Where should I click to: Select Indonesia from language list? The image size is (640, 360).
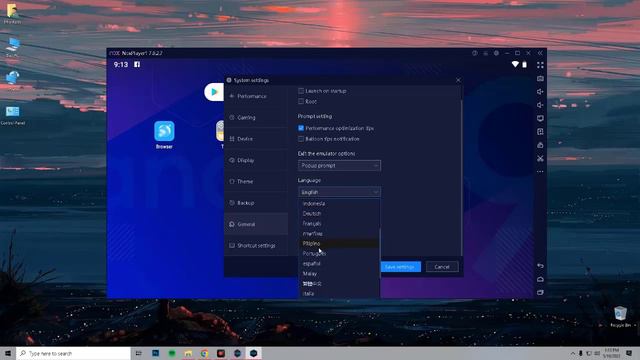coord(339,203)
